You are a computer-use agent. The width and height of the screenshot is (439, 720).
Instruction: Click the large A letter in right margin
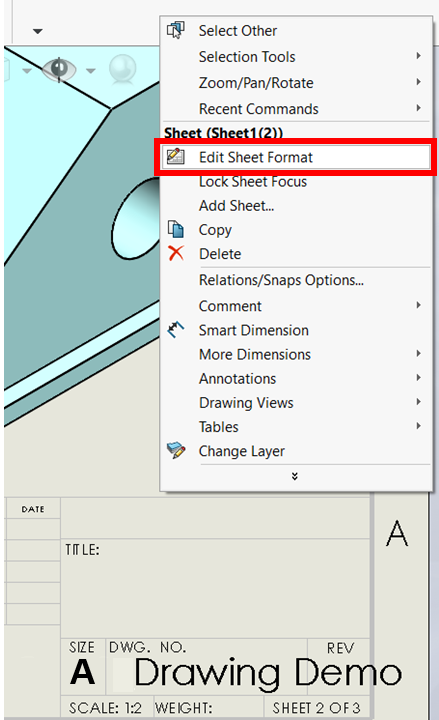(397, 533)
